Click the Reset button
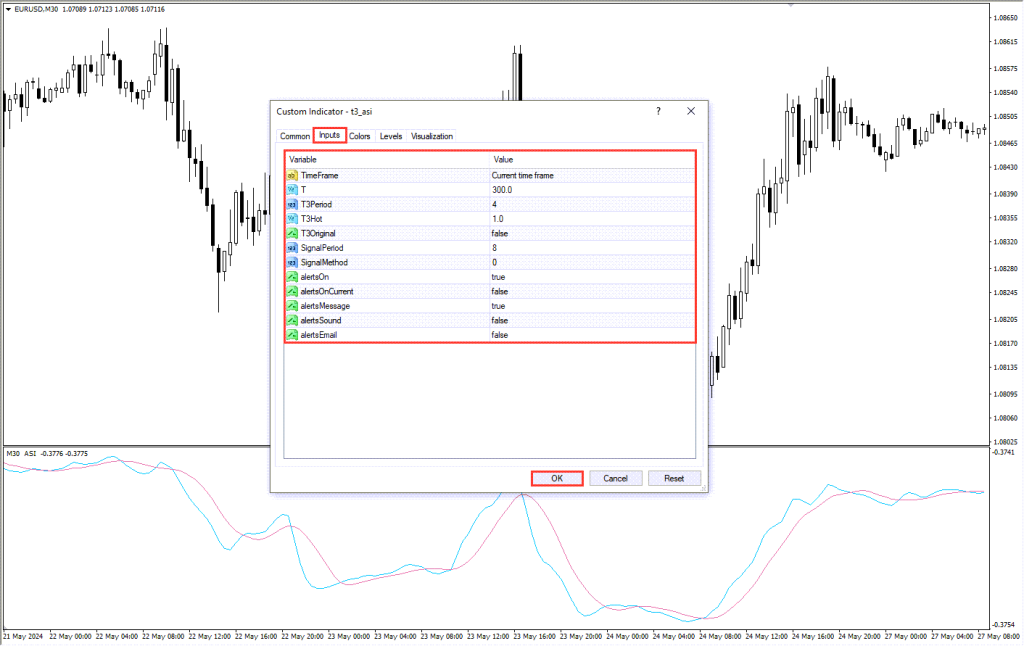Viewport: 1024px width, 646px height. [674, 479]
